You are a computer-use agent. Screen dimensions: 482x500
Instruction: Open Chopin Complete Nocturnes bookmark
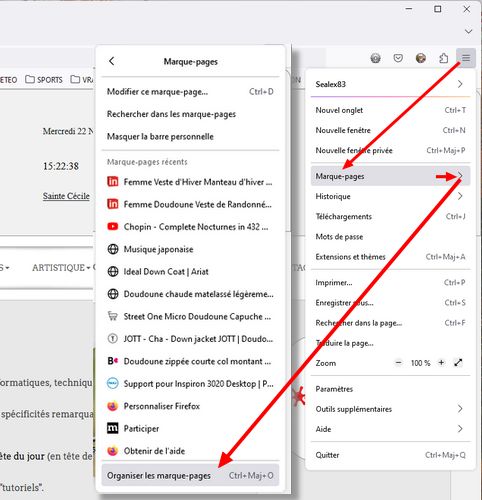[x=190, y=227]
